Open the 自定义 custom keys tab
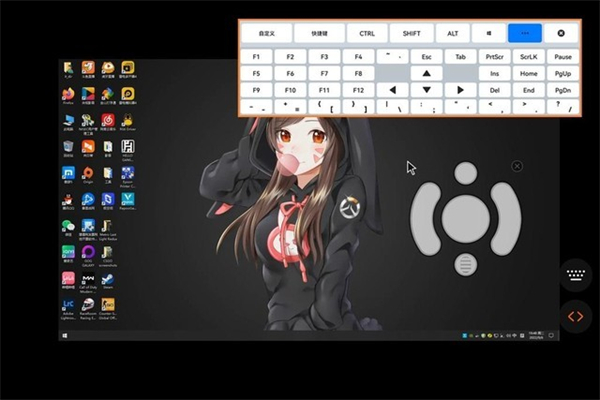 coord(267,33)
